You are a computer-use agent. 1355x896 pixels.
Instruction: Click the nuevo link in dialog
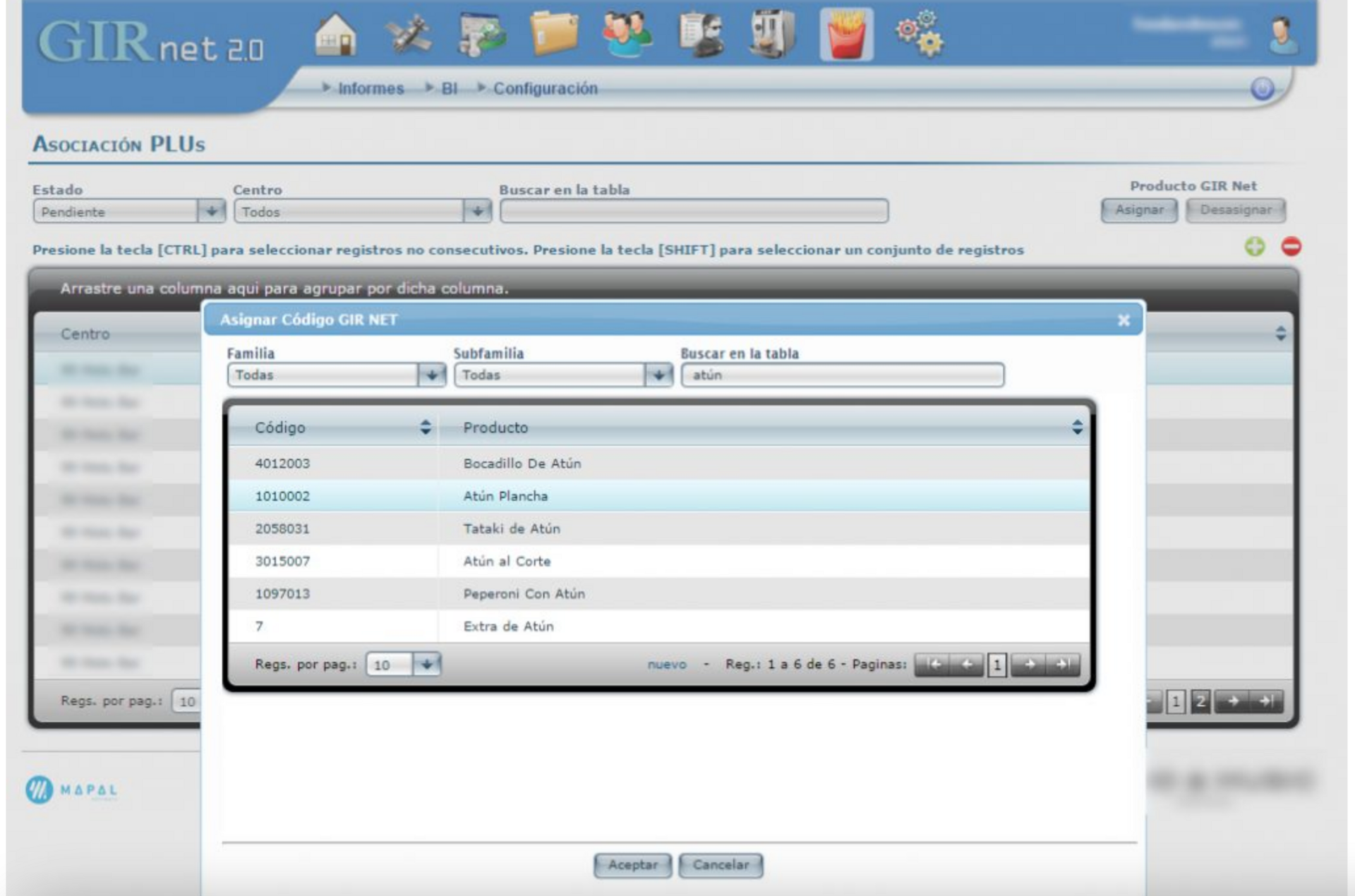tap(666, 664)
